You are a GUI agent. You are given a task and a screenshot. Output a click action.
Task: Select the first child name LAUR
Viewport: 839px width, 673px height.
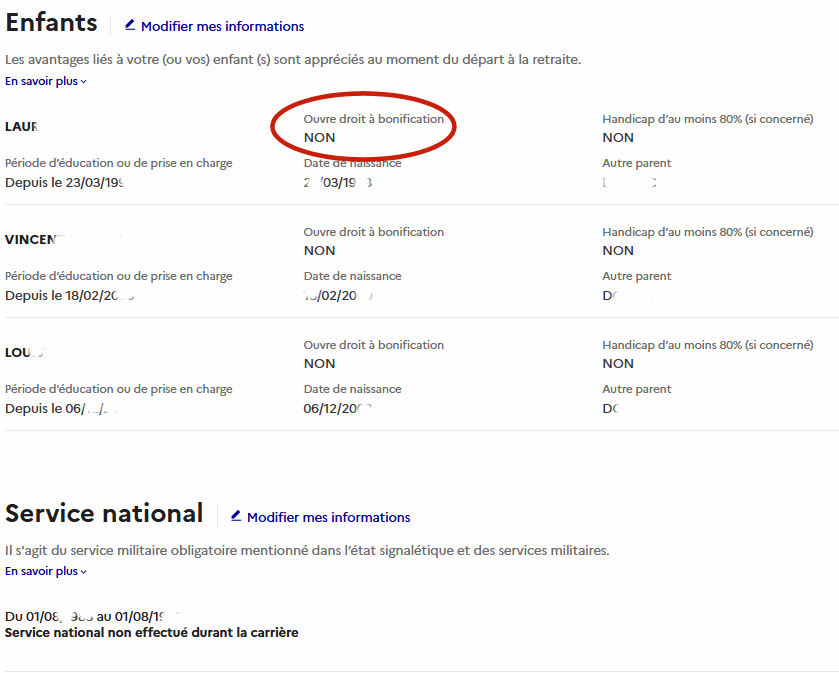pyautogui.click(x=21, y=126)
